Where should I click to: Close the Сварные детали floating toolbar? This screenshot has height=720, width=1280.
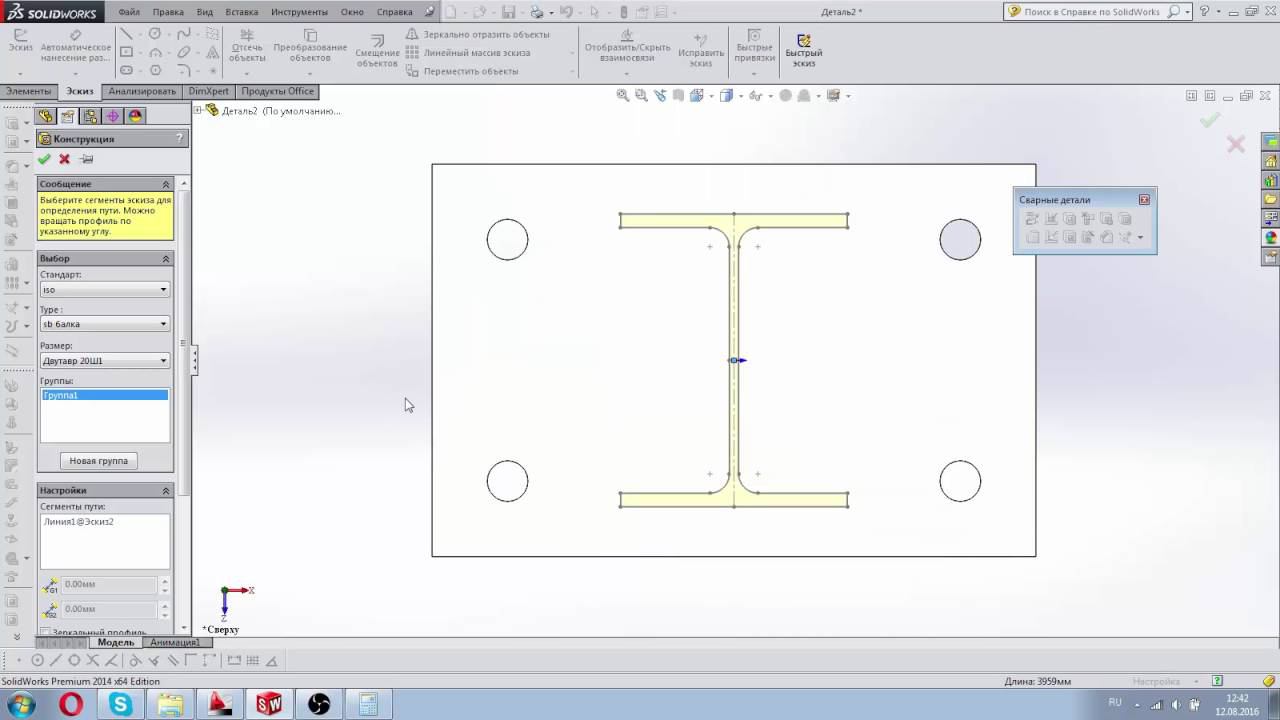click(x=1145, y=200)
